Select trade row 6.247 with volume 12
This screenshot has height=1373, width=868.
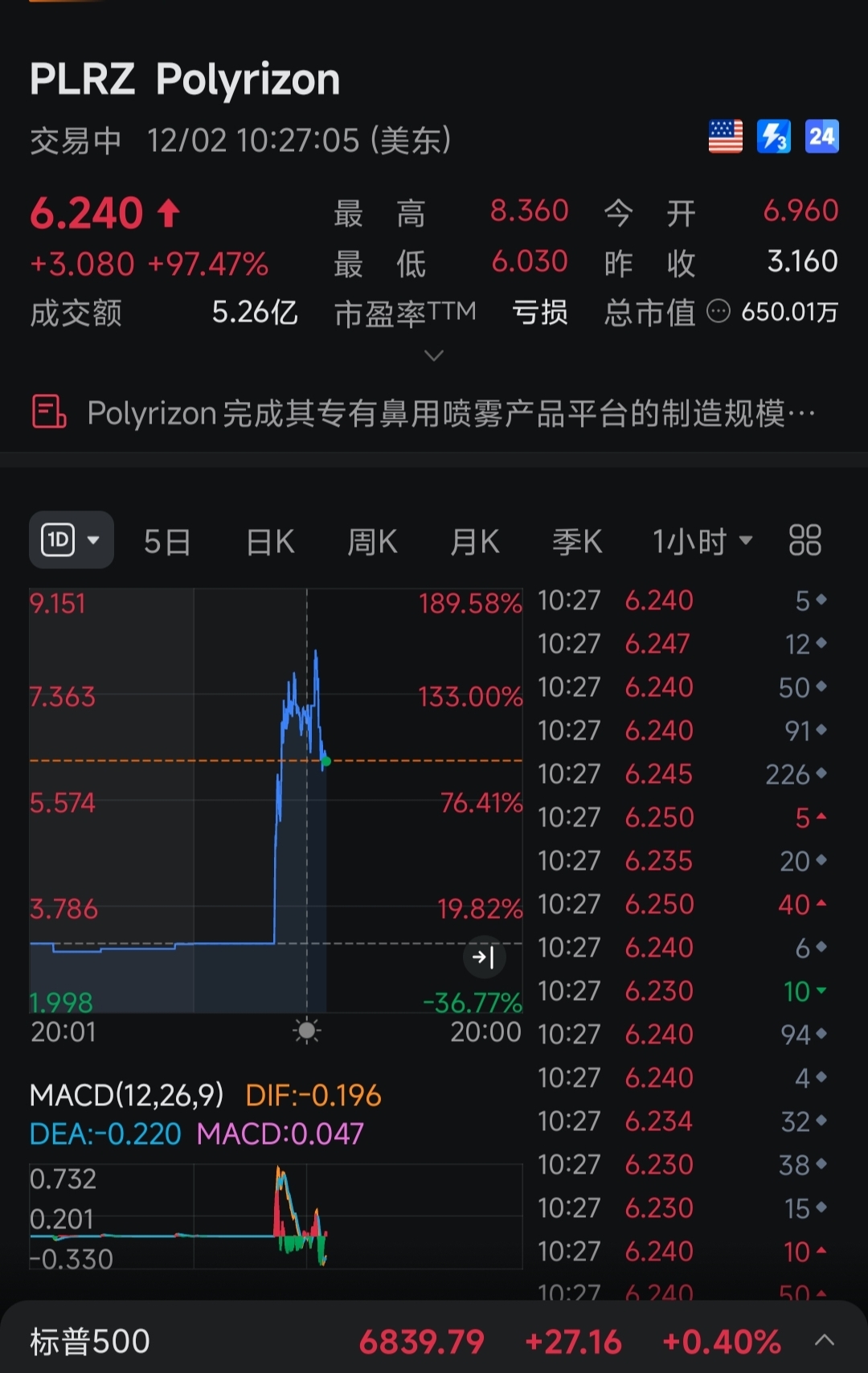tap(682, 644)
